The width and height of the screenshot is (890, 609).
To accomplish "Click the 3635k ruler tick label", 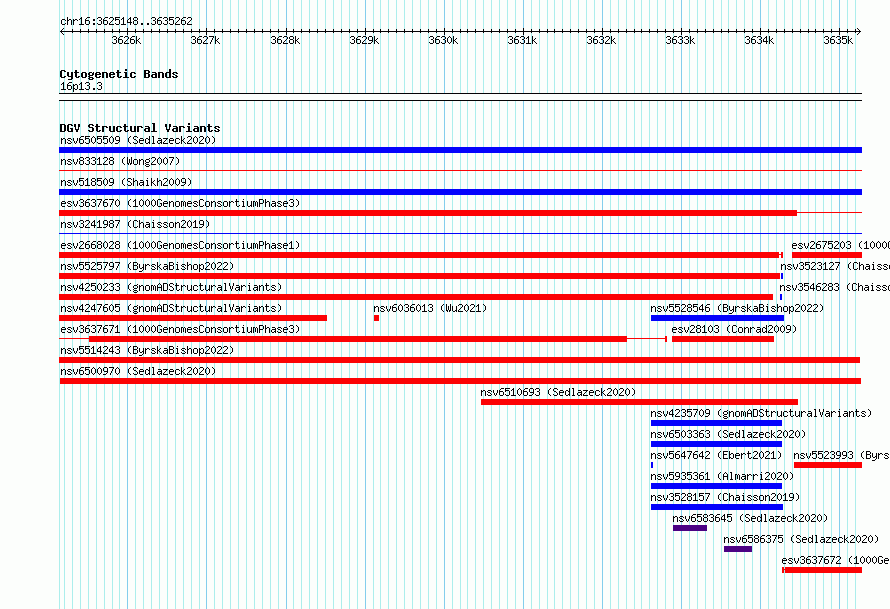I will pos(838,40).
